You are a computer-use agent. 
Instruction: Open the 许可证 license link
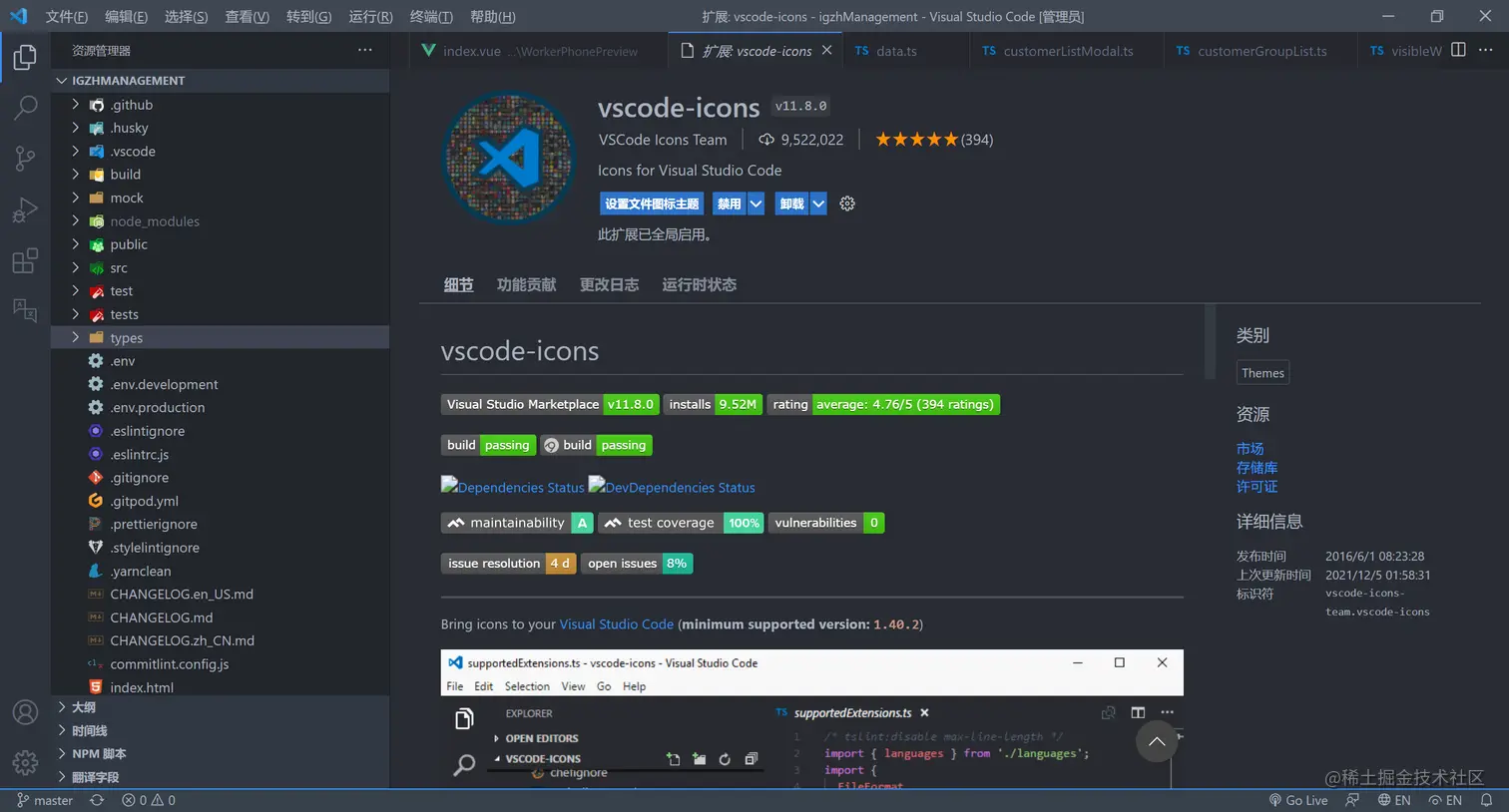coord(1257,487)
